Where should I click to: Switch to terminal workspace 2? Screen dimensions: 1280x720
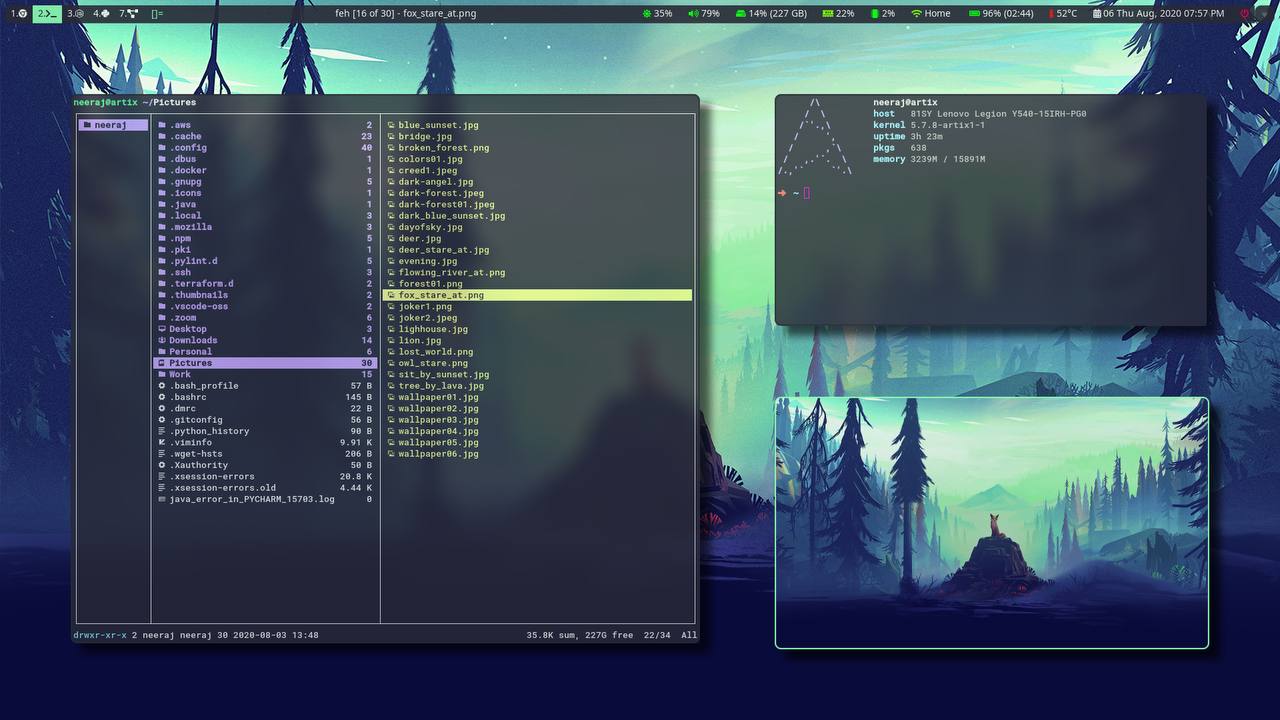click(x=47, y=13)
